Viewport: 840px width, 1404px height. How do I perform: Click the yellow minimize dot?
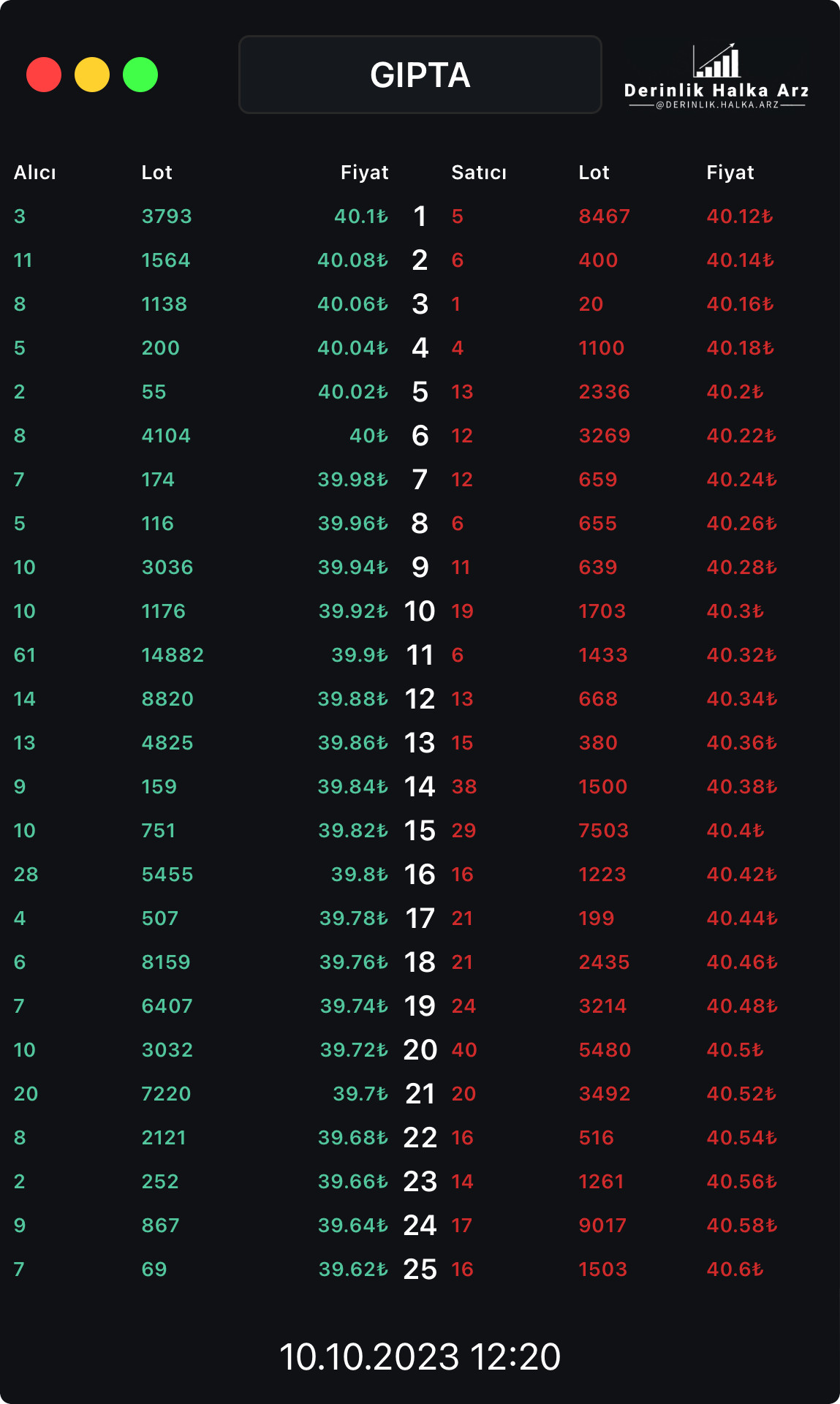pyautogui.click(x=92, y=75)
